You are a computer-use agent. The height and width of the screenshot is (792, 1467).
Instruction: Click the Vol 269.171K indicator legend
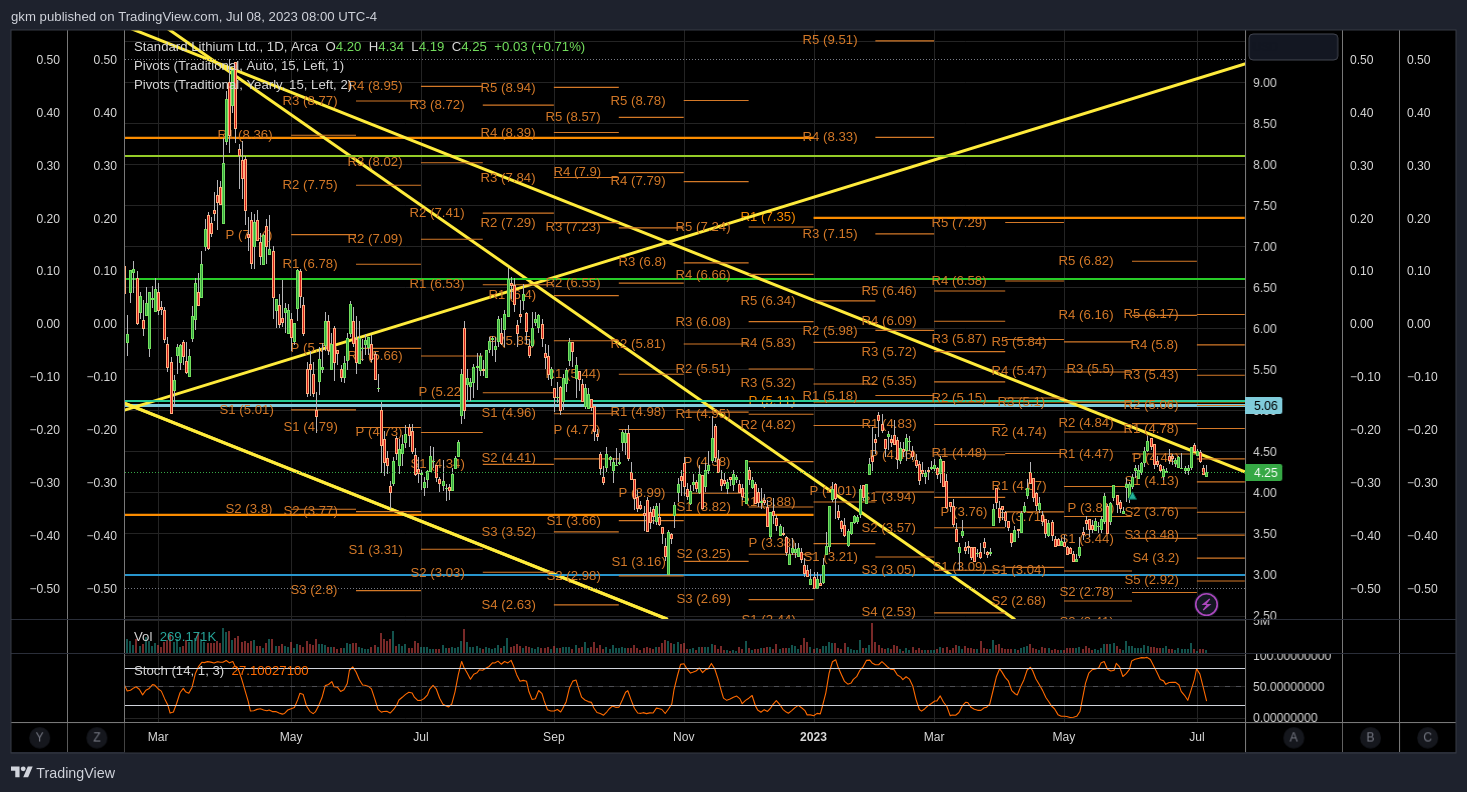click(175, 637)
